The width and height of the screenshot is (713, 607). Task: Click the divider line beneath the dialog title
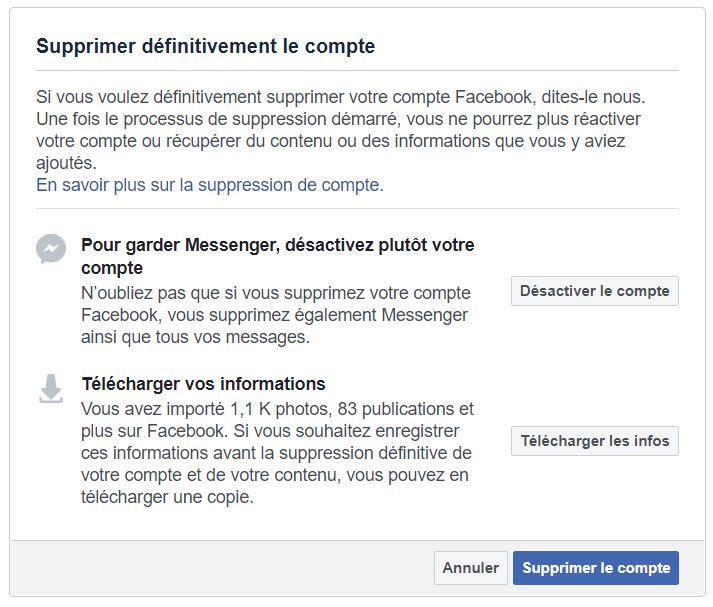pos(357,71)
